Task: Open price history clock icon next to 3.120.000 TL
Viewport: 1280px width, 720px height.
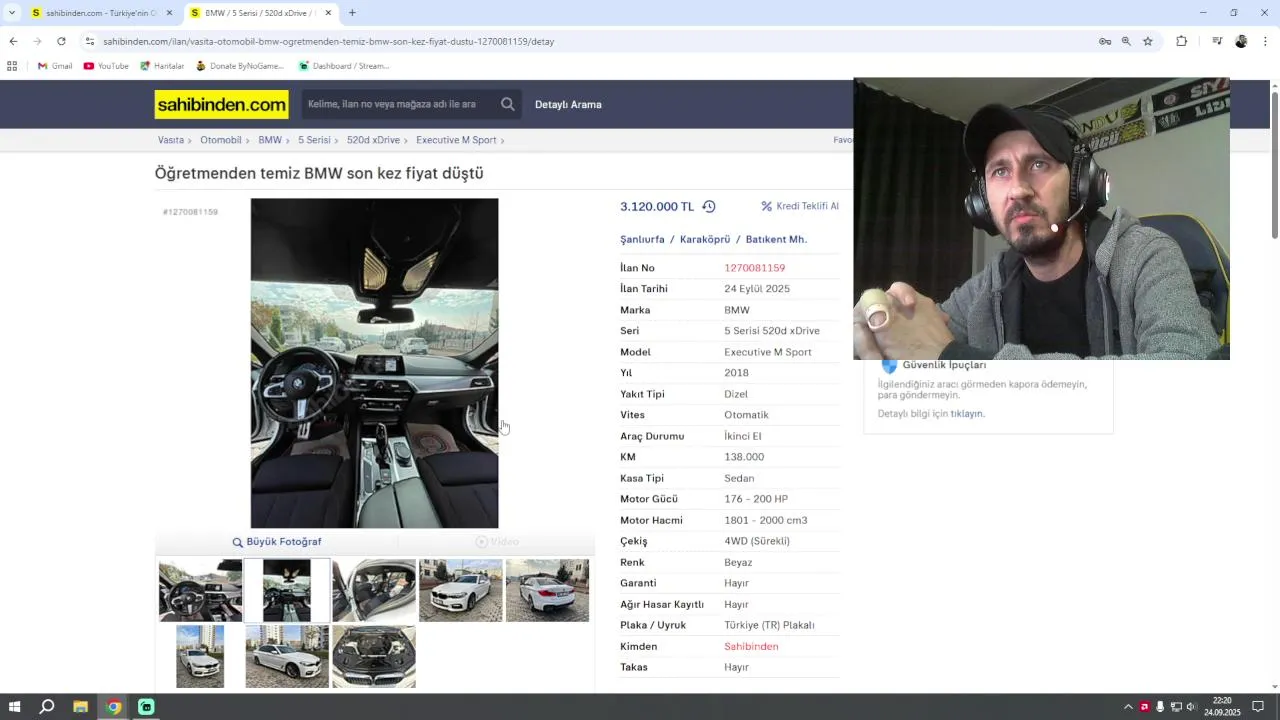Action: coord(709,207)
